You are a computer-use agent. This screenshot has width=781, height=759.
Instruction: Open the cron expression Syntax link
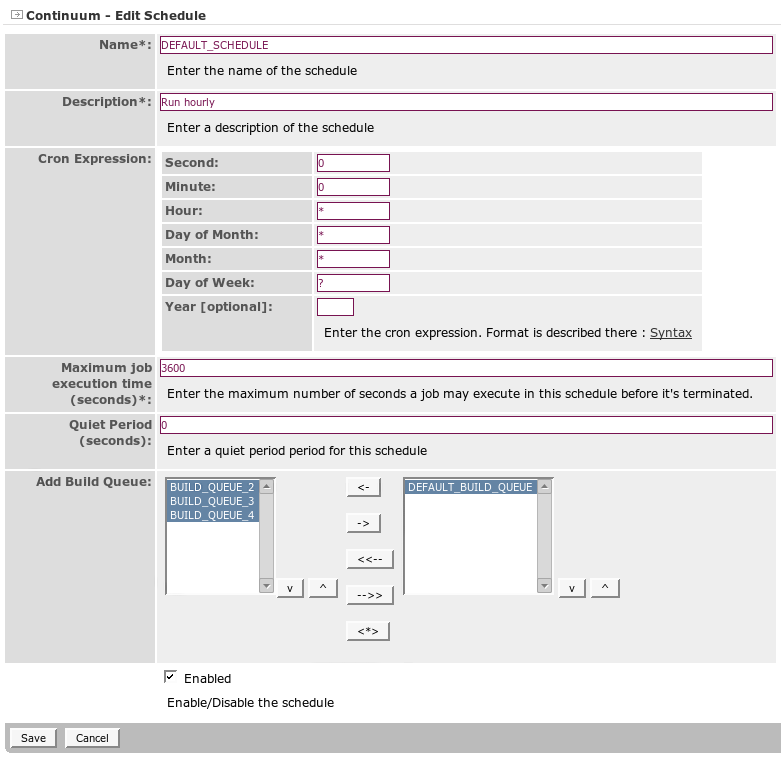tap(670, 333)
